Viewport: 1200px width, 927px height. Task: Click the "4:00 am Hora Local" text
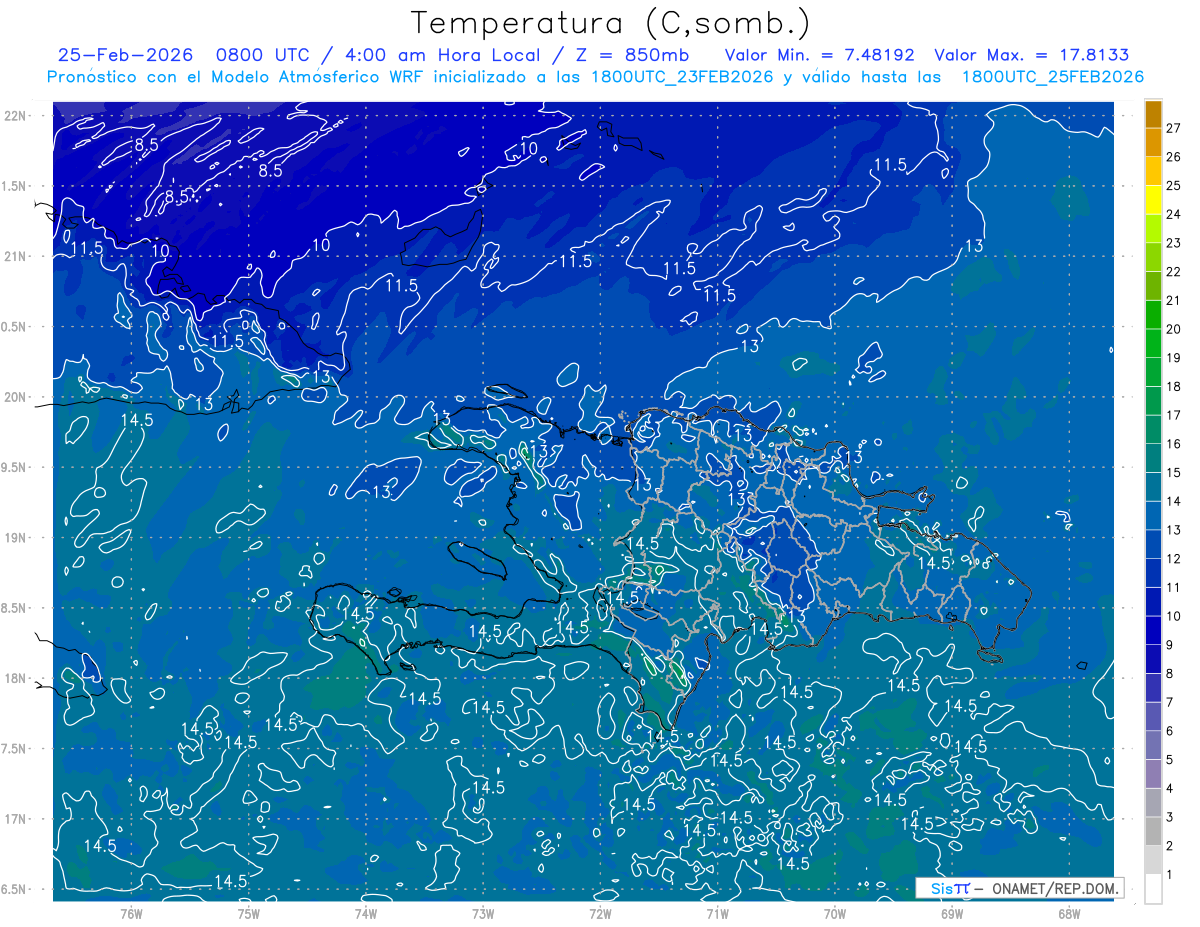(442, 55)
